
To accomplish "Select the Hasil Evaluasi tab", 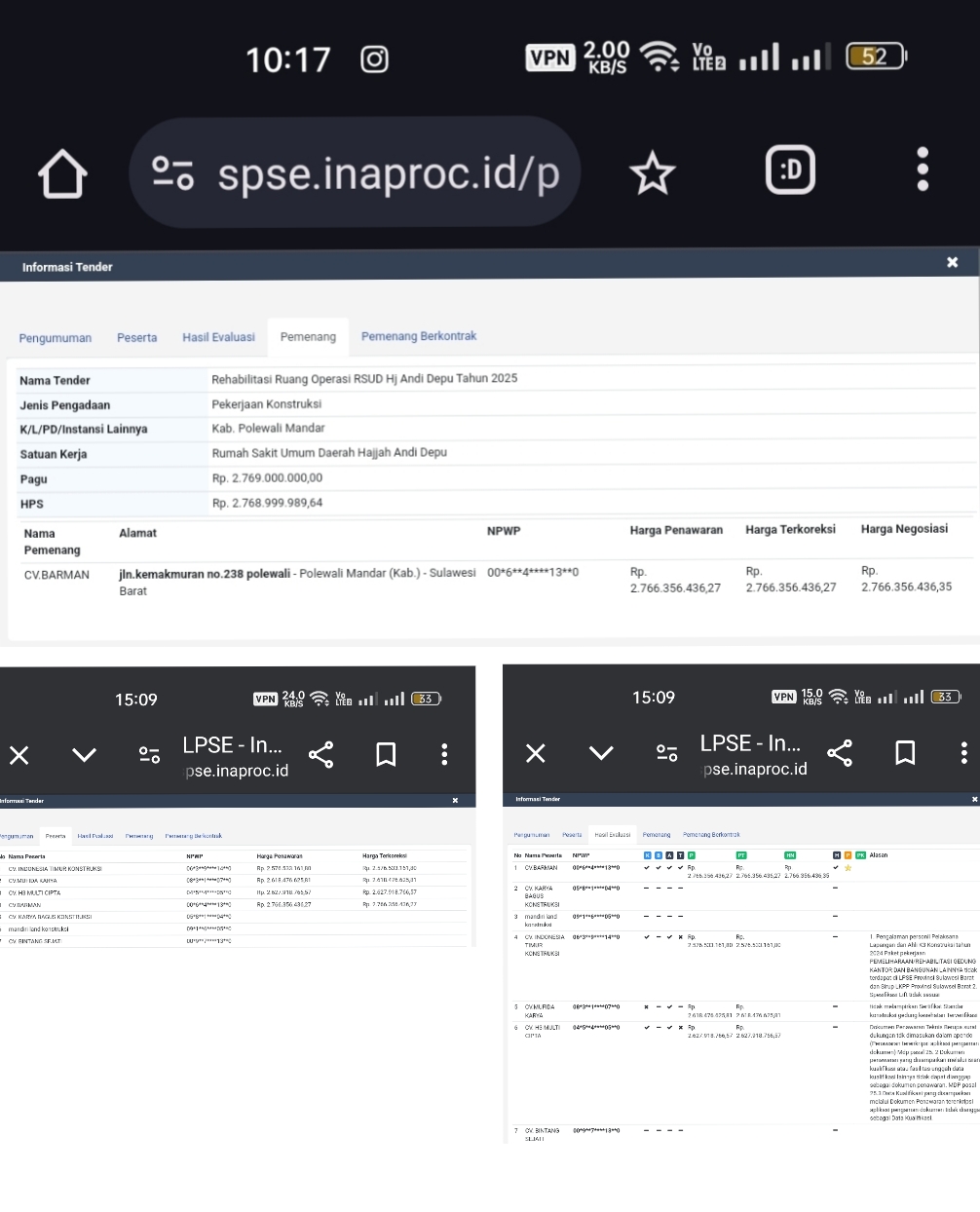I will [218, 337].
